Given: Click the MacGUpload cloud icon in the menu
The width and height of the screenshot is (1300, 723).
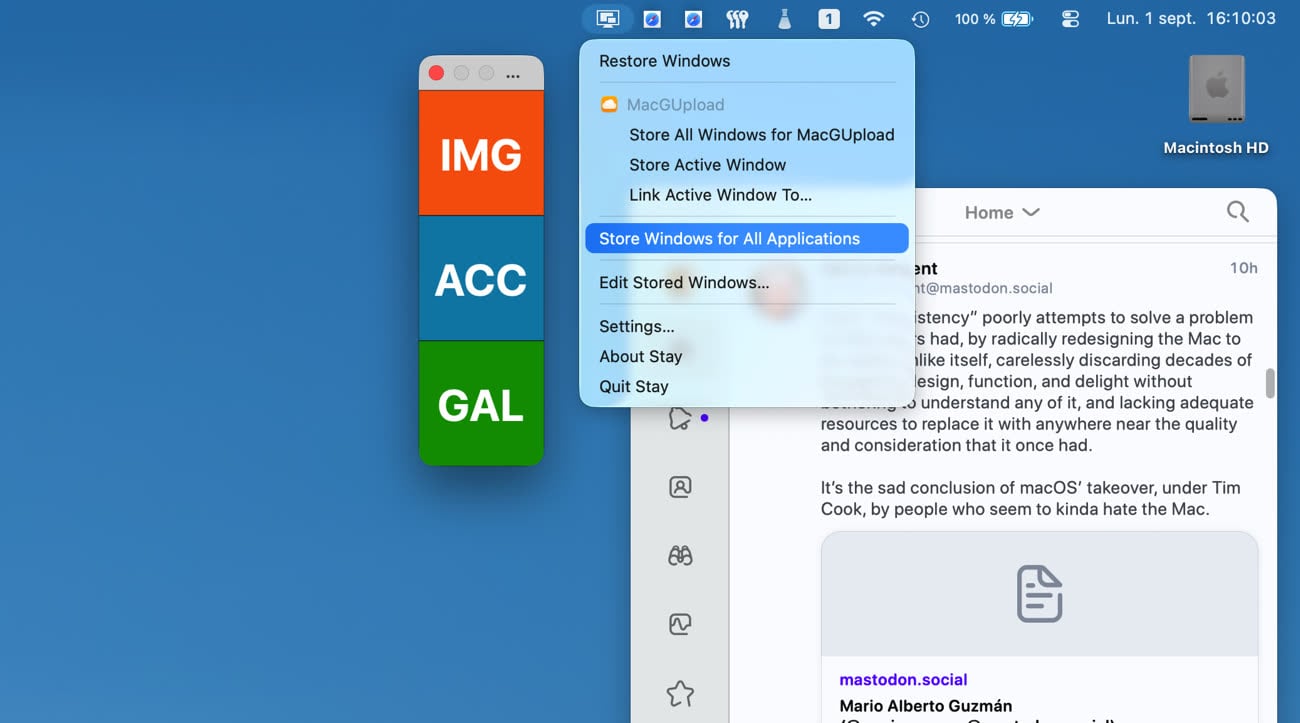Looking at the screenshot, I should (608, 105).
